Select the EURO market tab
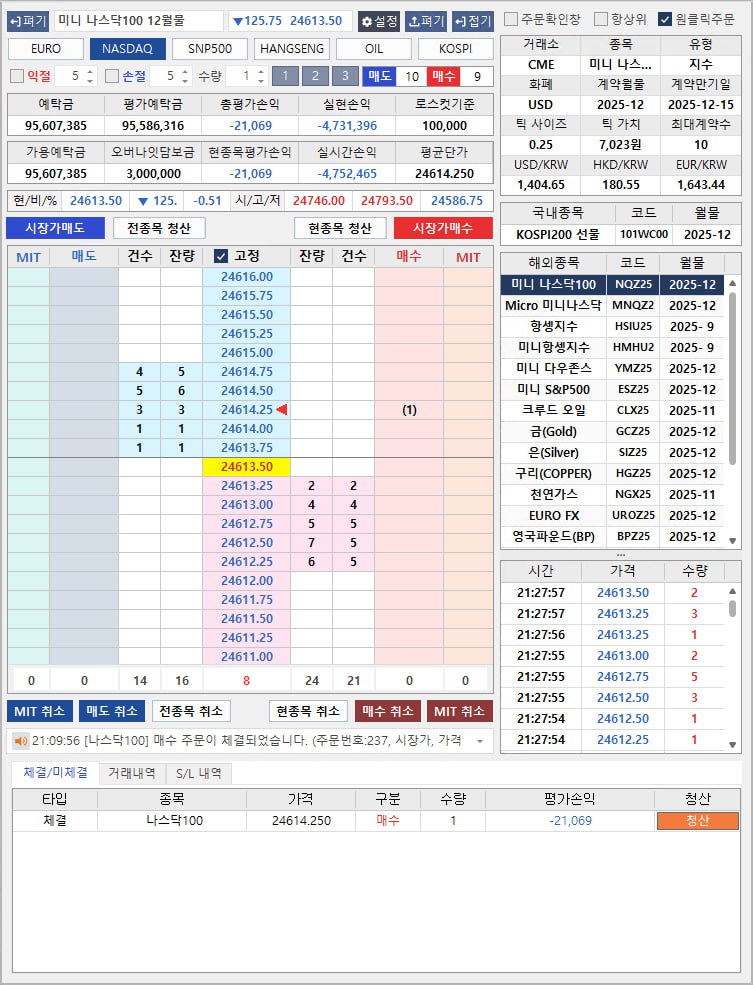Image resolution: width=753 pixels, height=985 pixels. click(x=46, y=49)
